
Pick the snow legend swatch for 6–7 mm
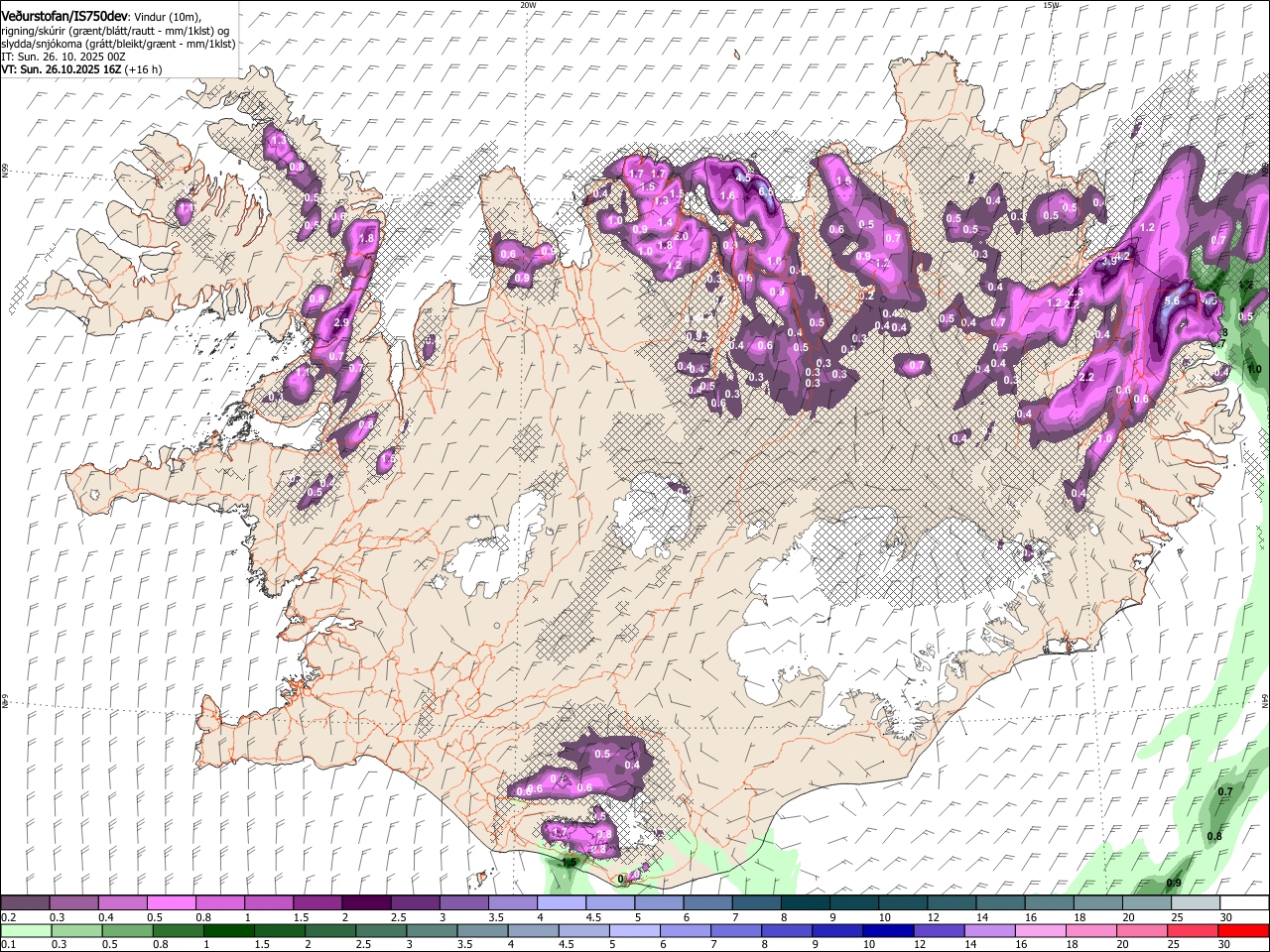tap(707, 902)
